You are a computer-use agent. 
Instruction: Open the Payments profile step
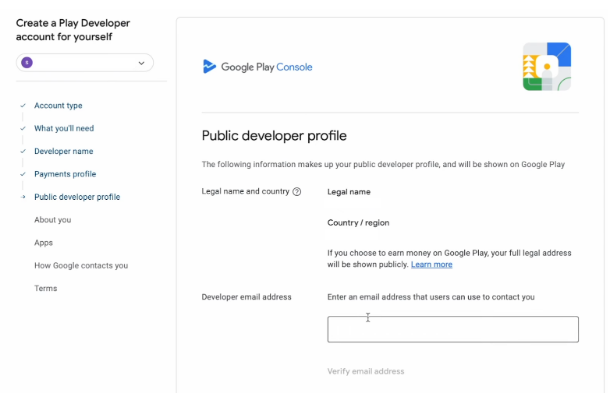pos(65,174)
